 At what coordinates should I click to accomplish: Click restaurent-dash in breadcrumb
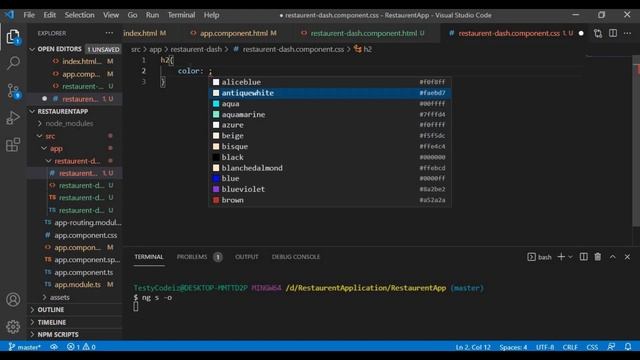(196, 49)
